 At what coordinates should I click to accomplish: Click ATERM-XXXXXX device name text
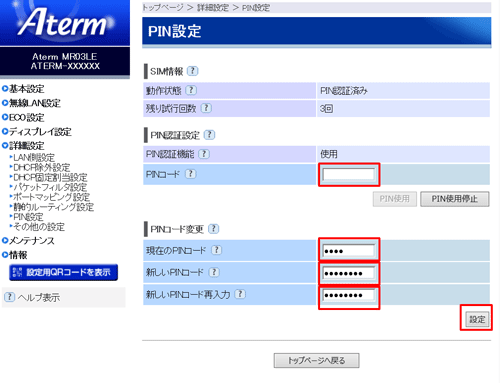[65, 66]
